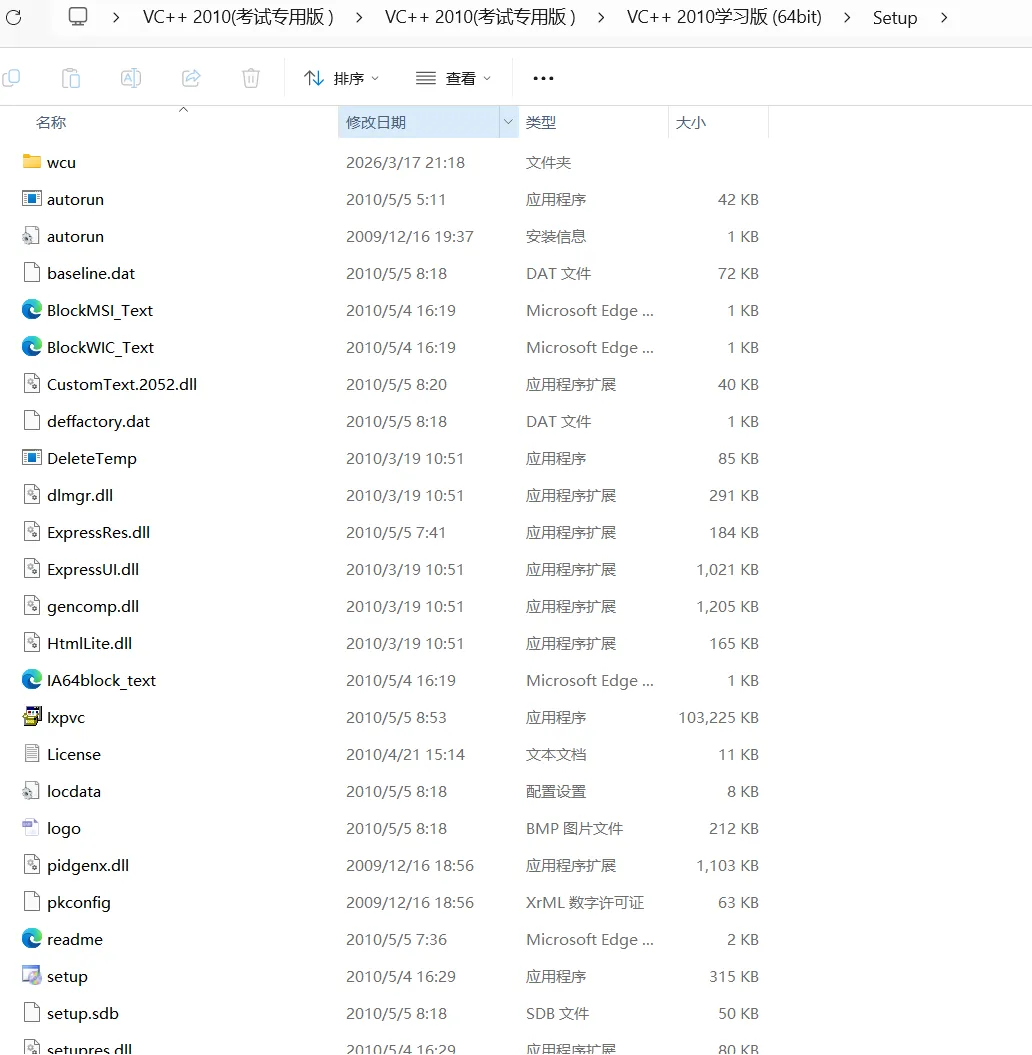Select the readme Edge icon
Screen dimensions: 1032x1055
[x=32, y=939]
